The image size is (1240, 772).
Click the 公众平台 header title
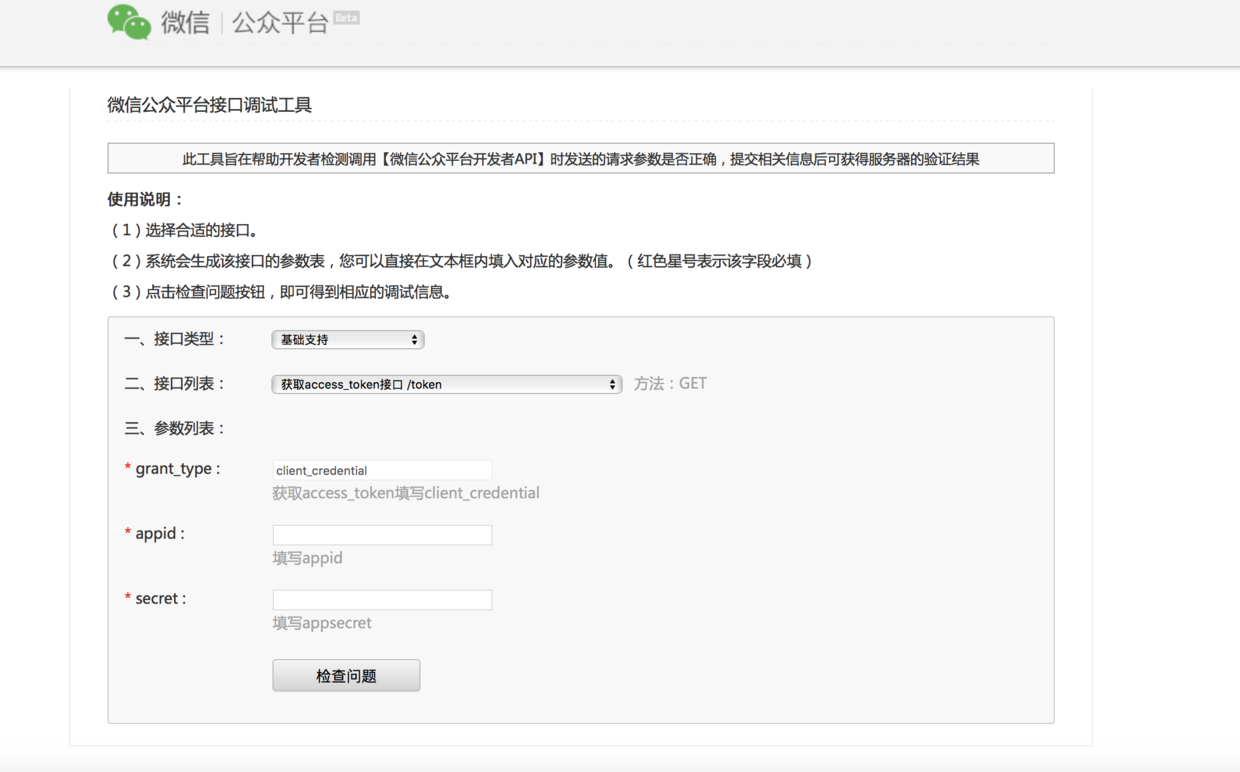click(x=280, y=23)
